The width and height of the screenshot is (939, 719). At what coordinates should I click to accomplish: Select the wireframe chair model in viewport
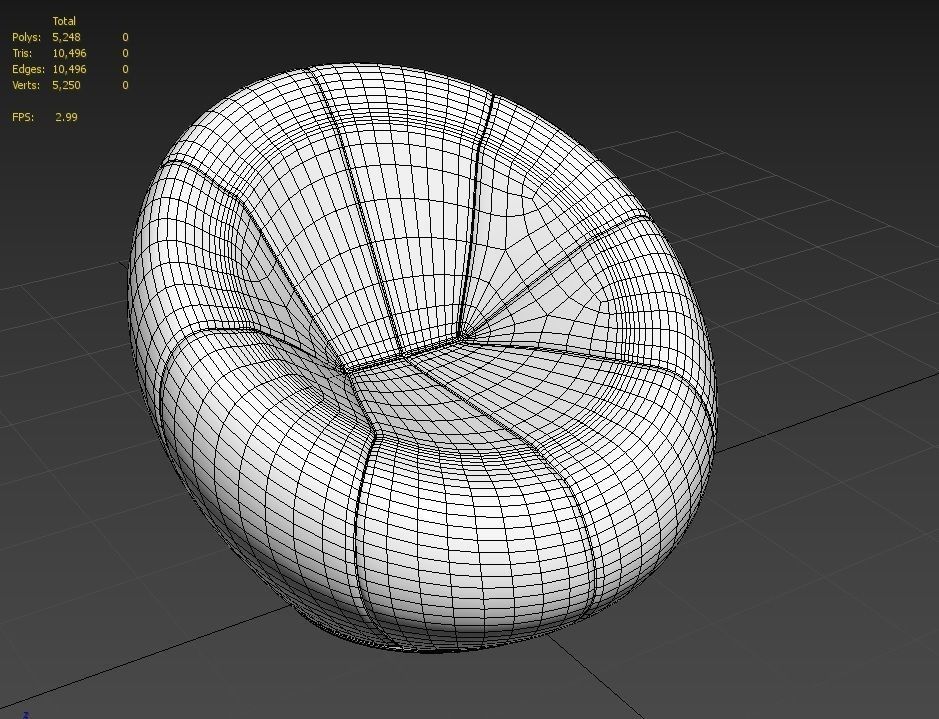pos(422,359)
